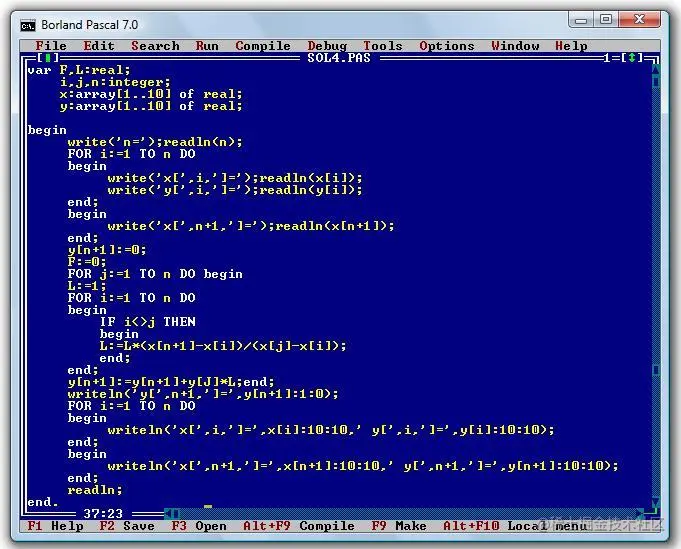Click the closing 'end.' line
The image size is (681, 549).
point(43,502)
